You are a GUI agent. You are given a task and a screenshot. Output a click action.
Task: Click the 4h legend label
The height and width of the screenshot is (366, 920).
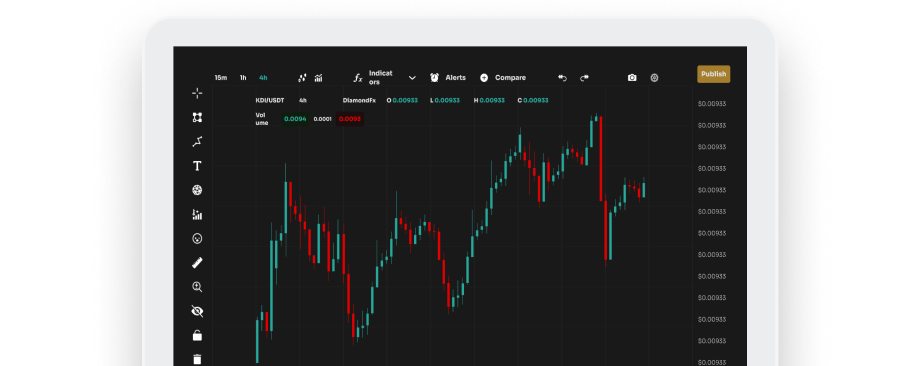[x=303, y=100]
